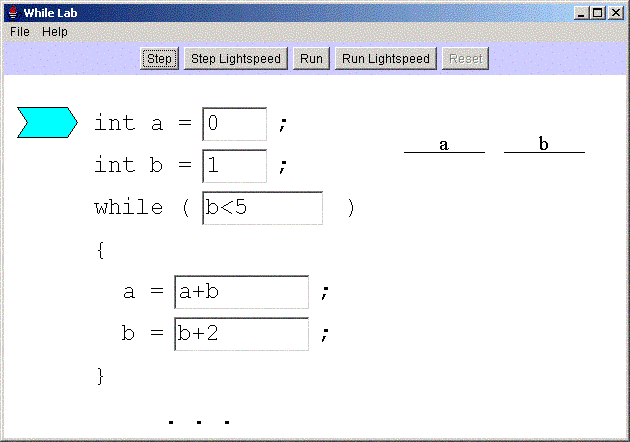This screenshot has width=630, height=442.
Task: Click the grayed-out Reset button
Action: 465,58
